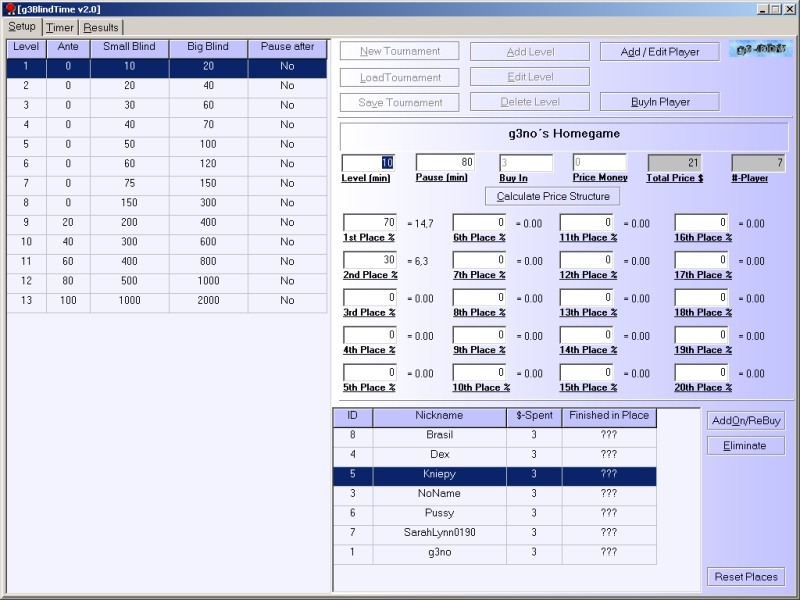Click the Big Blind column header
Viewport: 800px width, 600px height.
208,48
